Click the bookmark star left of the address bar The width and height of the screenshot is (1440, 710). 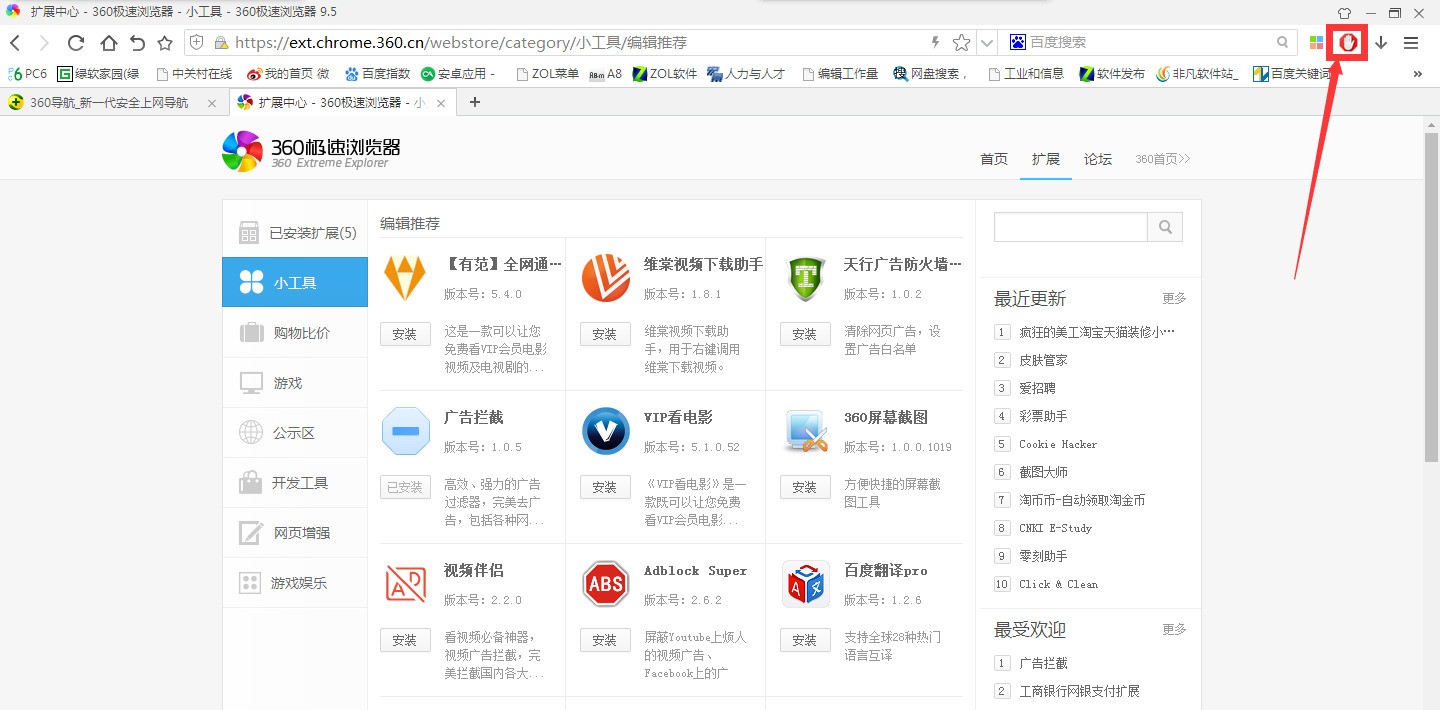click(x=165, y=43)
